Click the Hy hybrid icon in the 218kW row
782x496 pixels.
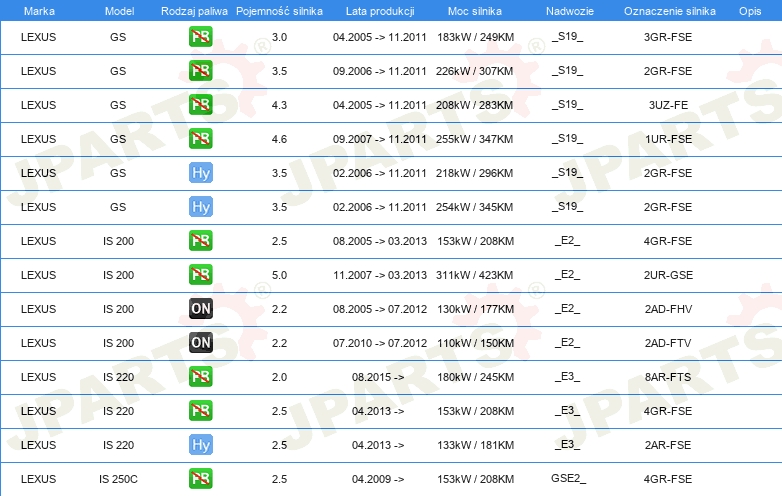tap(200, 173)
